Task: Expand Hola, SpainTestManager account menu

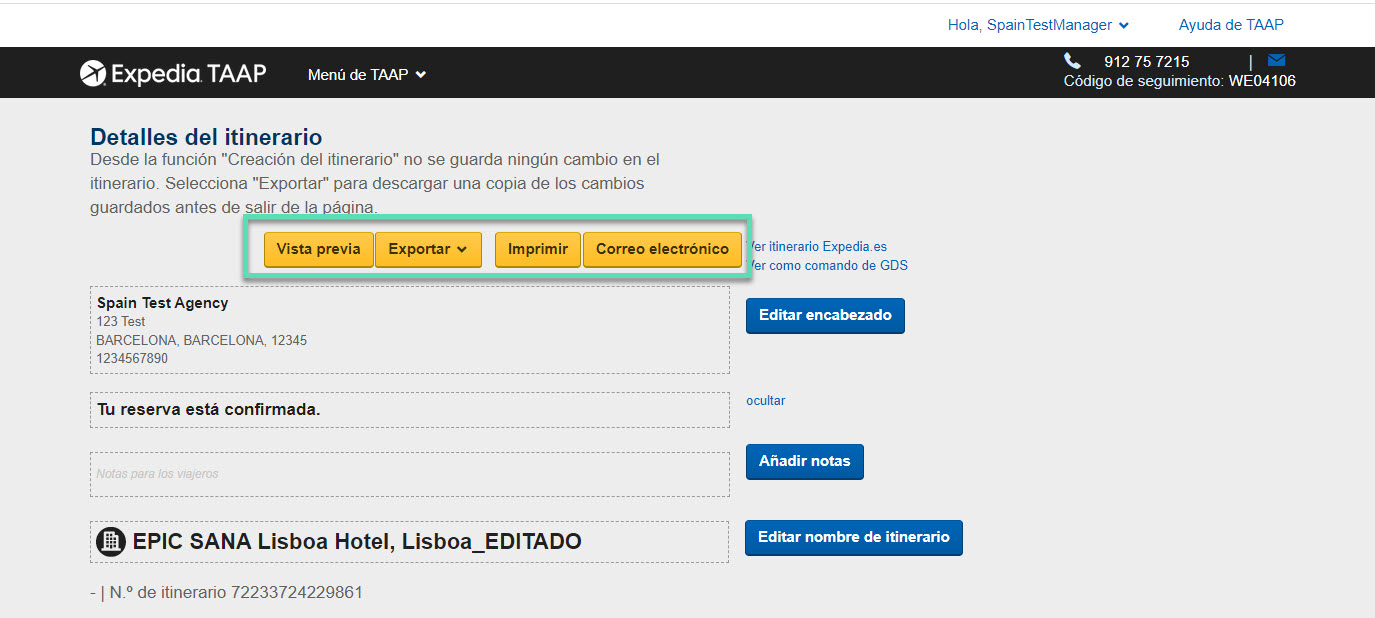Action: coord(1038,25)
